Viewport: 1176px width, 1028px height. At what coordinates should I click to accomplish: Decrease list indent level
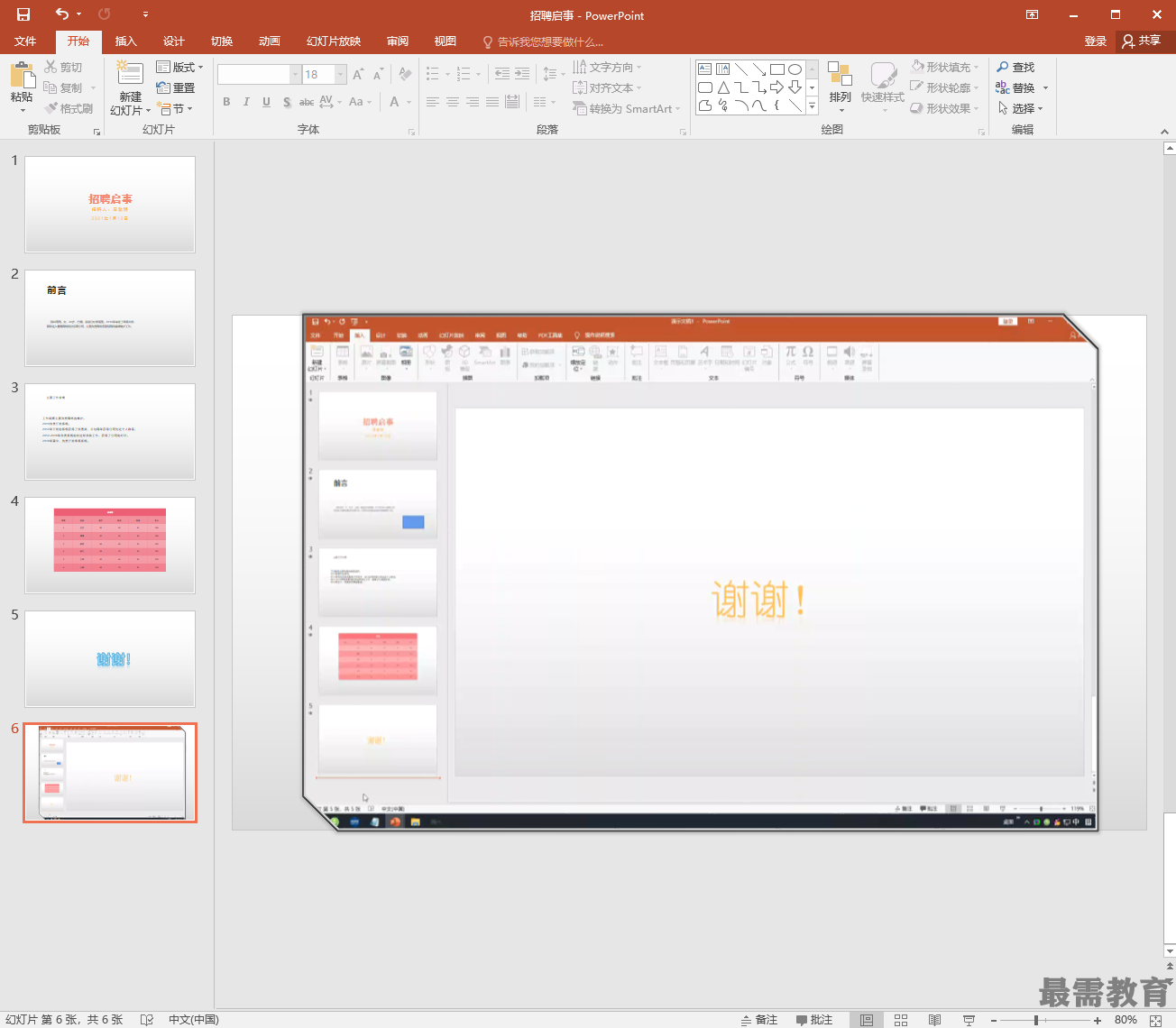pos(502,75)
